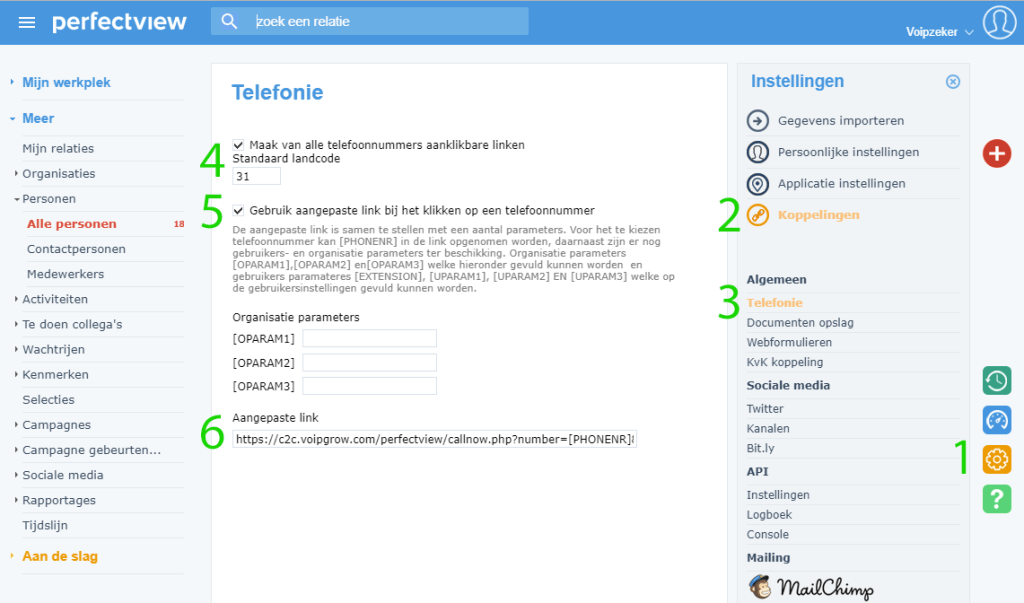Click the Koppelingen text link
1024x603 pixels.
818,215
